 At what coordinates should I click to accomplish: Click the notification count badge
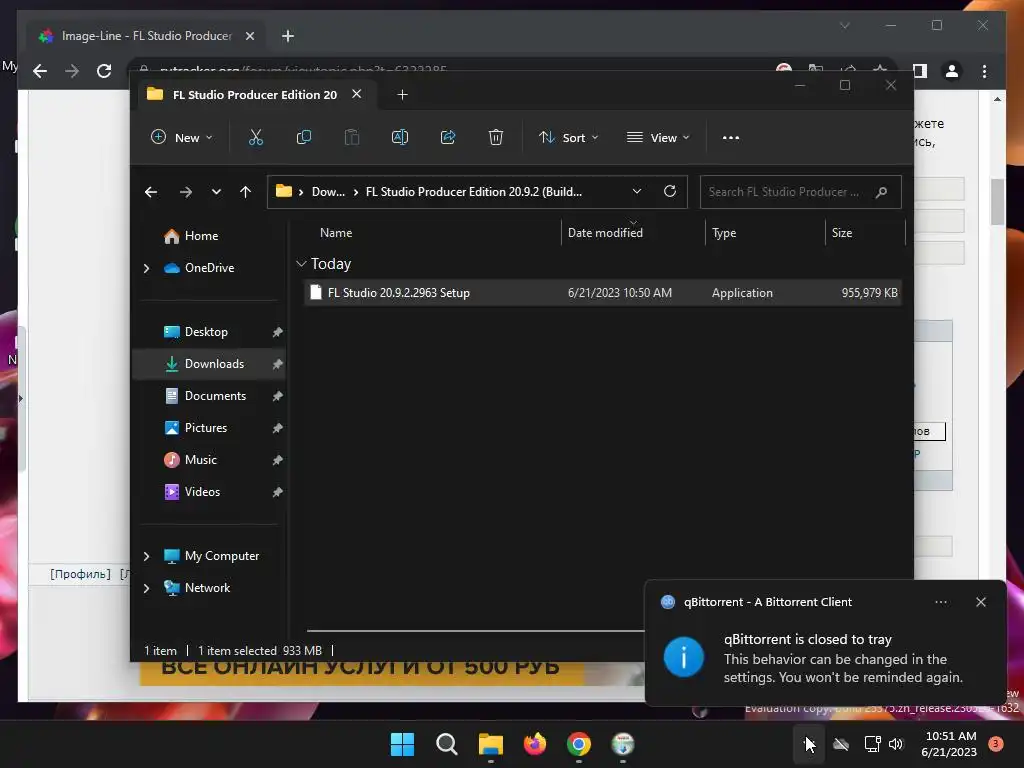pyautogui.click(x=996, y=744)
